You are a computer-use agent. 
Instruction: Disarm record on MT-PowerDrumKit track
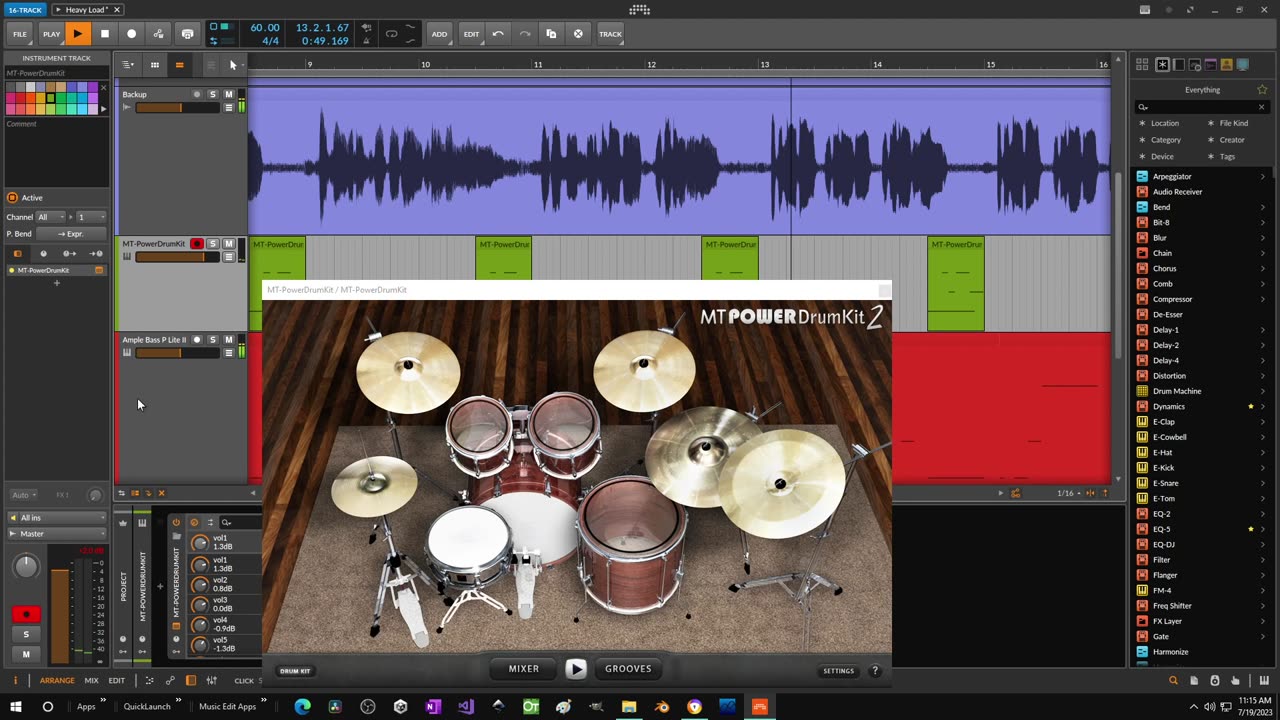click(x=197, y=244)
